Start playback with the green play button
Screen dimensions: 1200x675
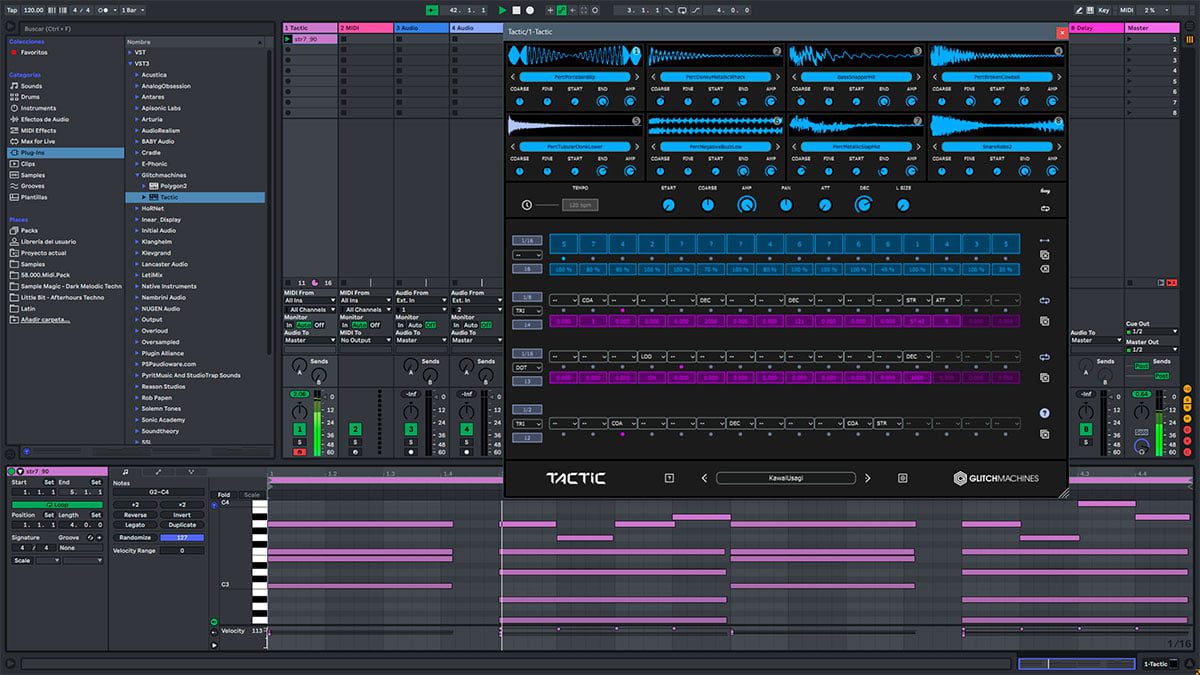(503, 9)
